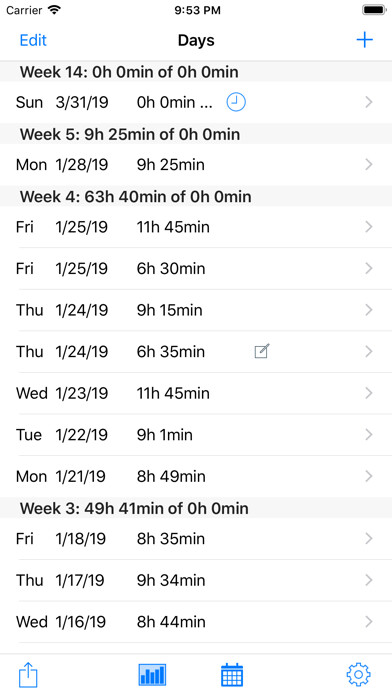392x696 pixels.
Task: Tap the plus icon to add a day
Action: pos(364,40)
